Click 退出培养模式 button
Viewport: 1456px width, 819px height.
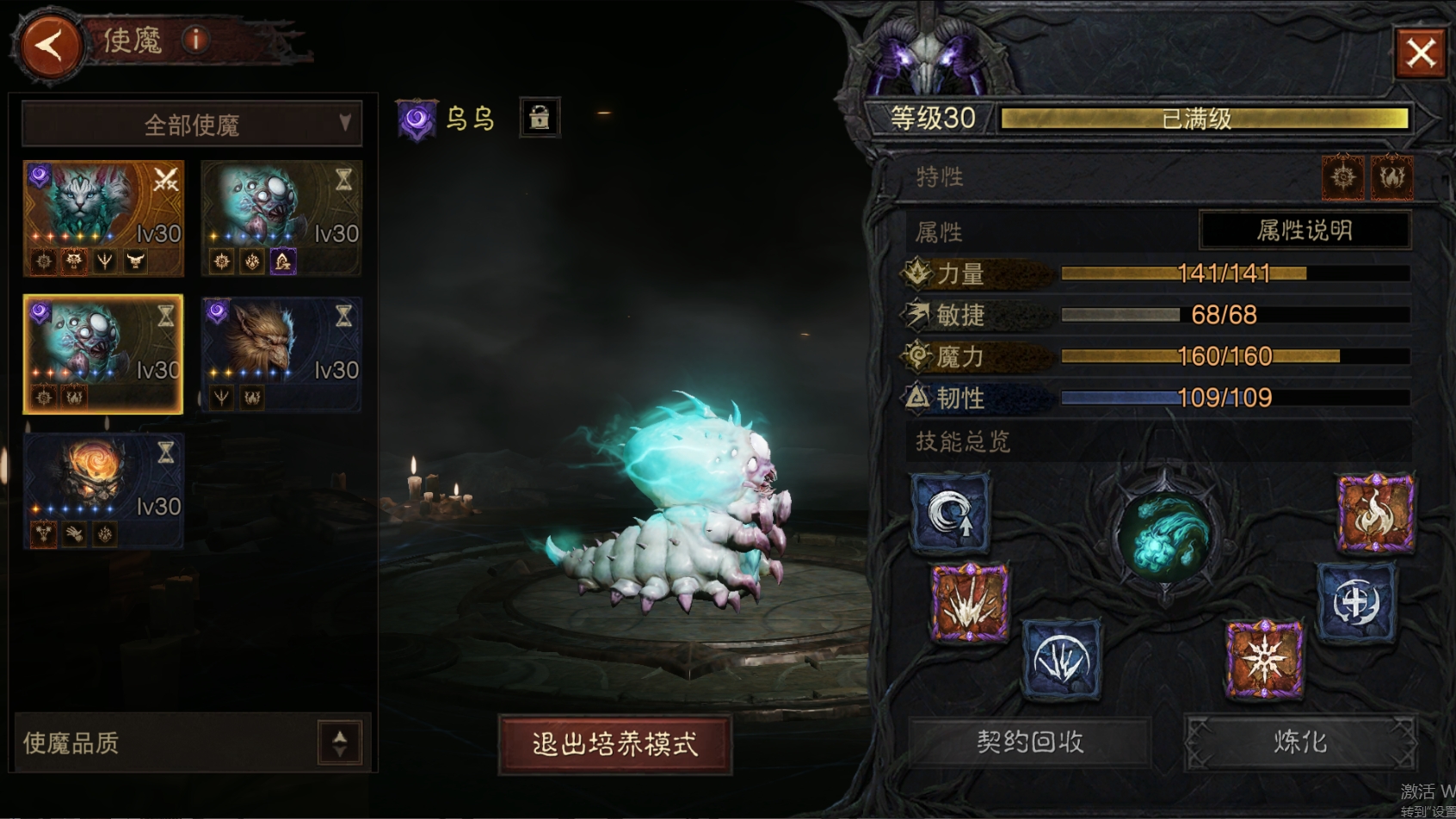click(x=615, y=744)
